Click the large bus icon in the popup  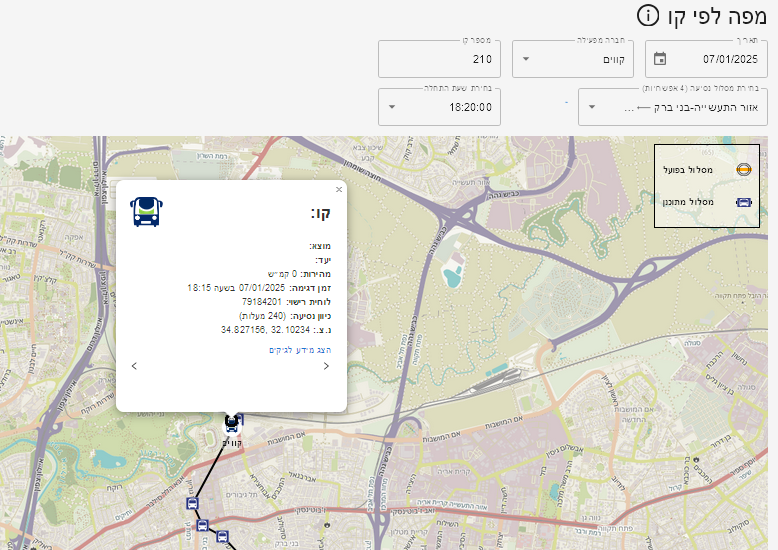[146, 212]
